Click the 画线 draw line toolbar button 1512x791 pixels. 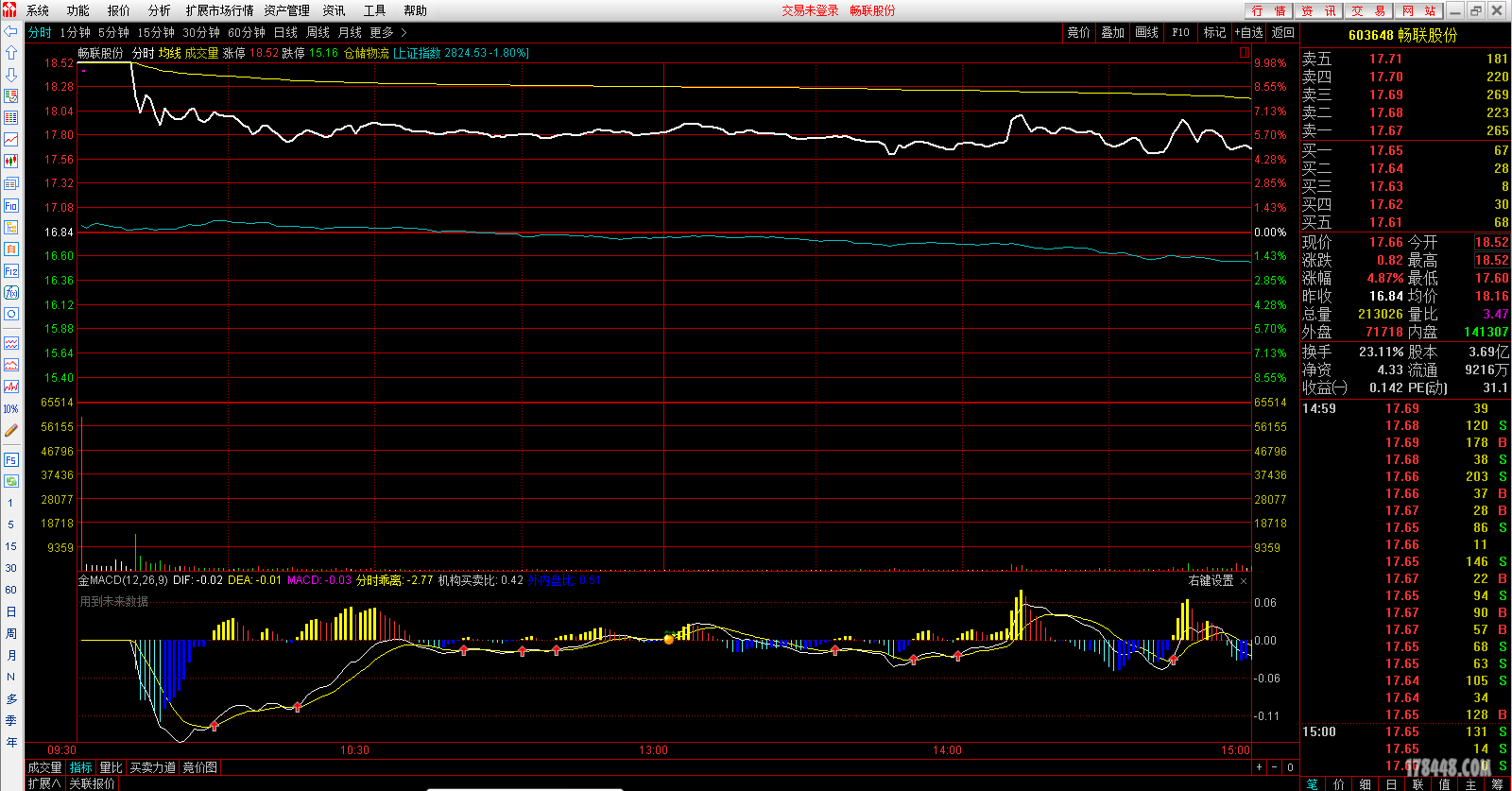coord(1146,32)
